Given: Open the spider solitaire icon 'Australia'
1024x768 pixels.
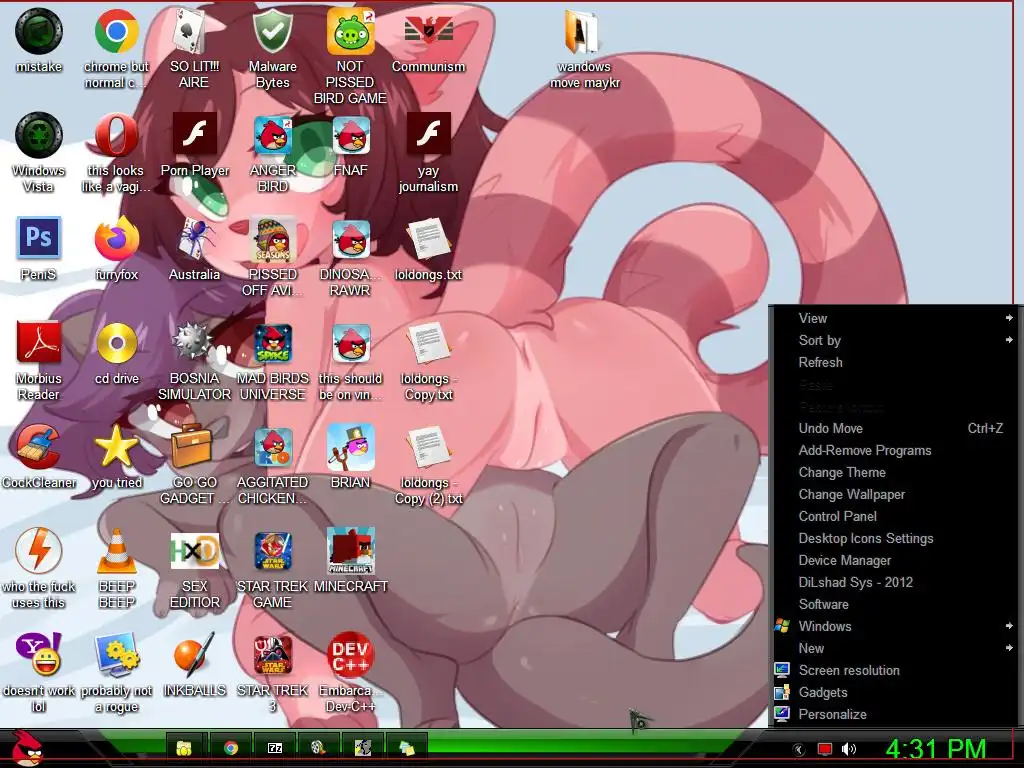Looking at the screenshot, I should pos(194,248).
